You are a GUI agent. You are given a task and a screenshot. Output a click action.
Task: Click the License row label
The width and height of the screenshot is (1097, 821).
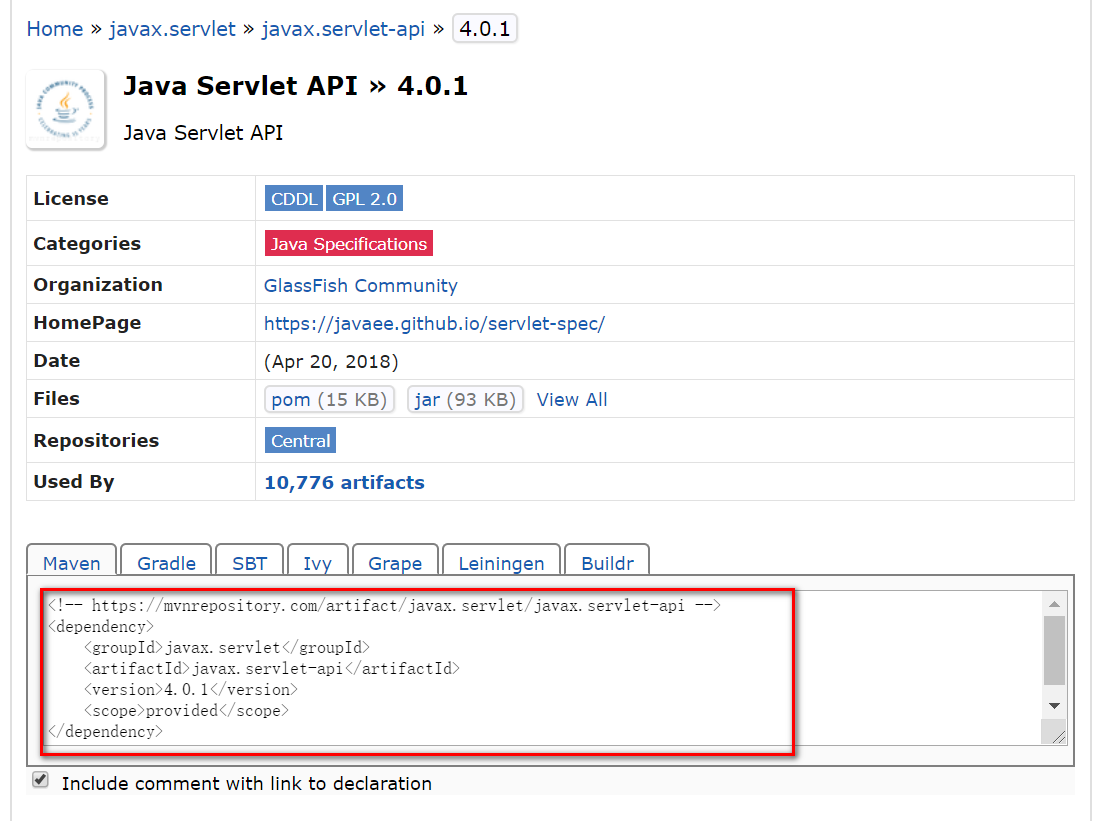click(71, 199)
